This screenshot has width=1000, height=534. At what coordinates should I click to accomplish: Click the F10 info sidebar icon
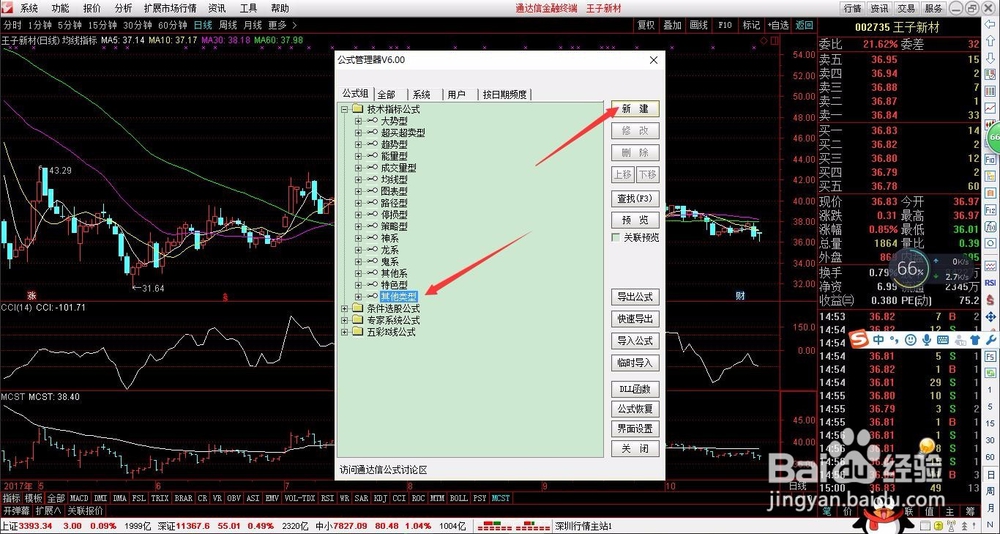coord(990,160)
